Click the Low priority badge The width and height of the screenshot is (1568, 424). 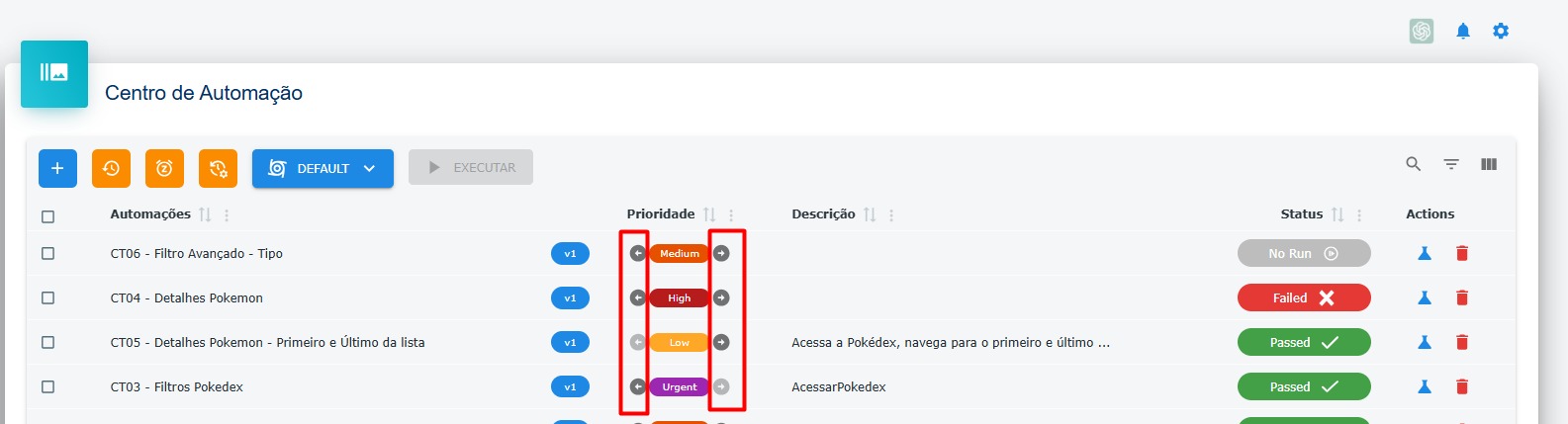pyautogui.click(x=680, y=342)
